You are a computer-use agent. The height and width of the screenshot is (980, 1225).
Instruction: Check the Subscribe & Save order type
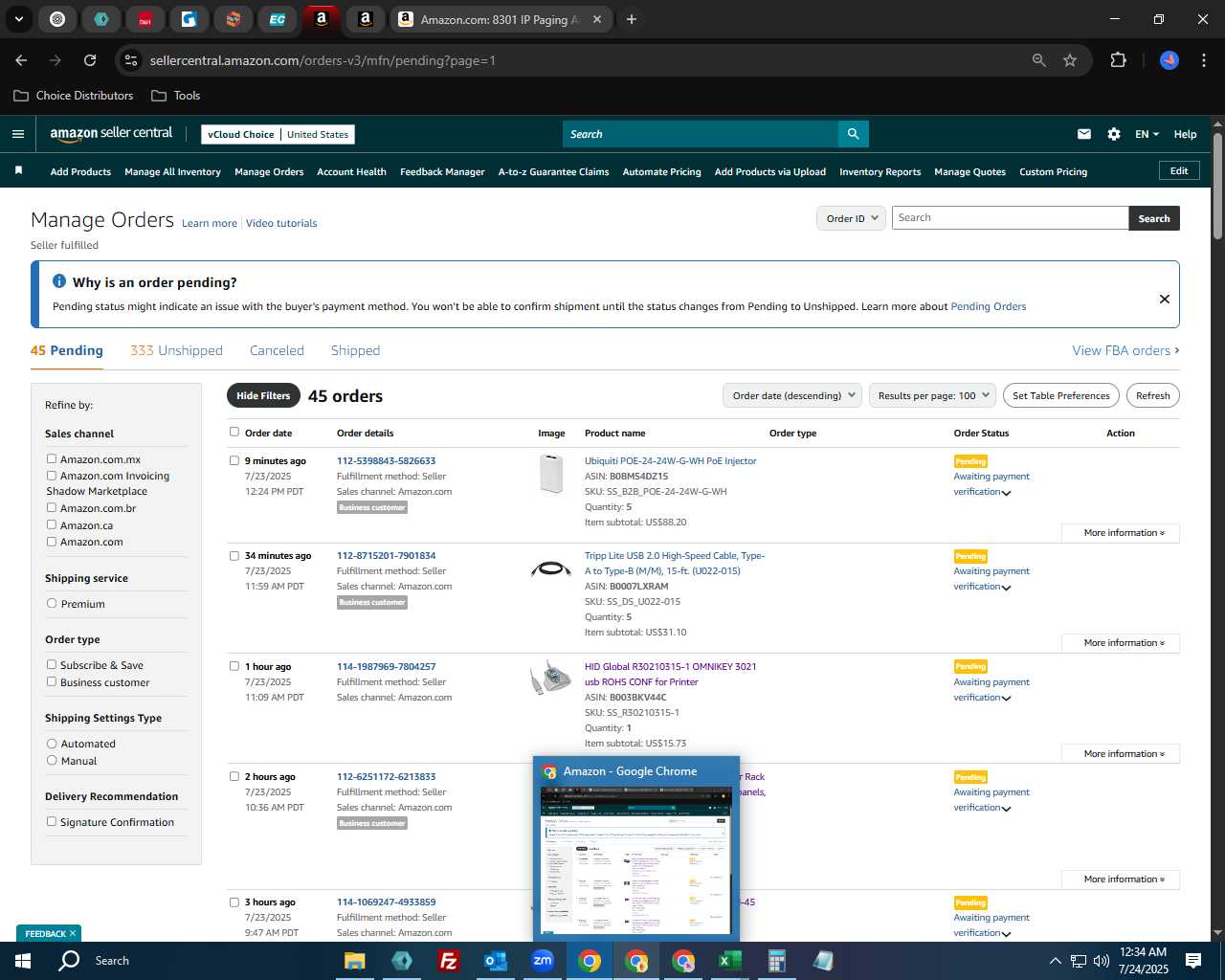pos(52,665)
